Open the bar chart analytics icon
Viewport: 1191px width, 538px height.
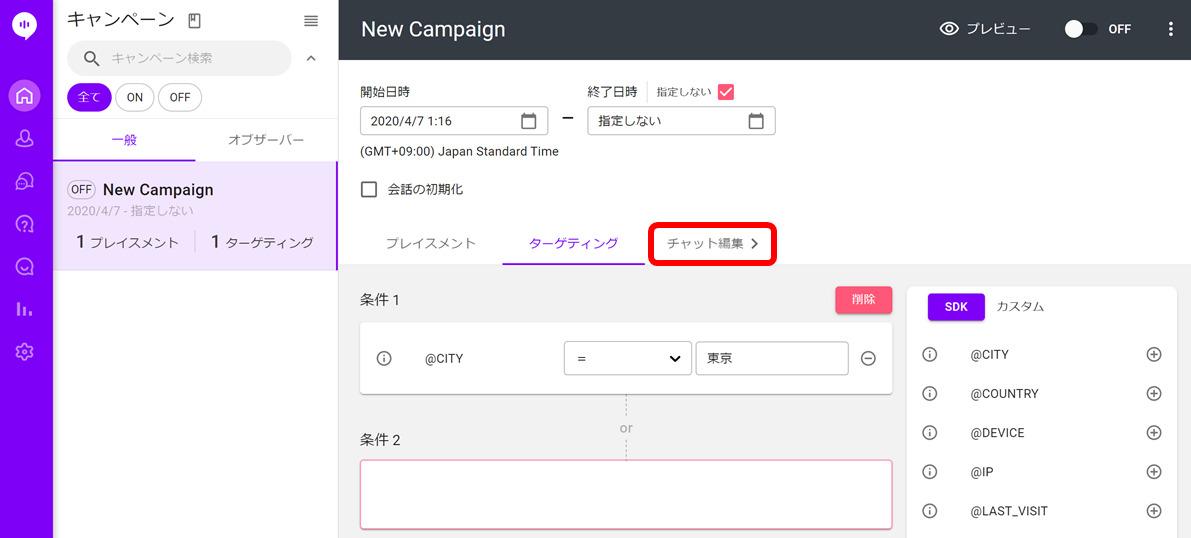click(25, 309)
